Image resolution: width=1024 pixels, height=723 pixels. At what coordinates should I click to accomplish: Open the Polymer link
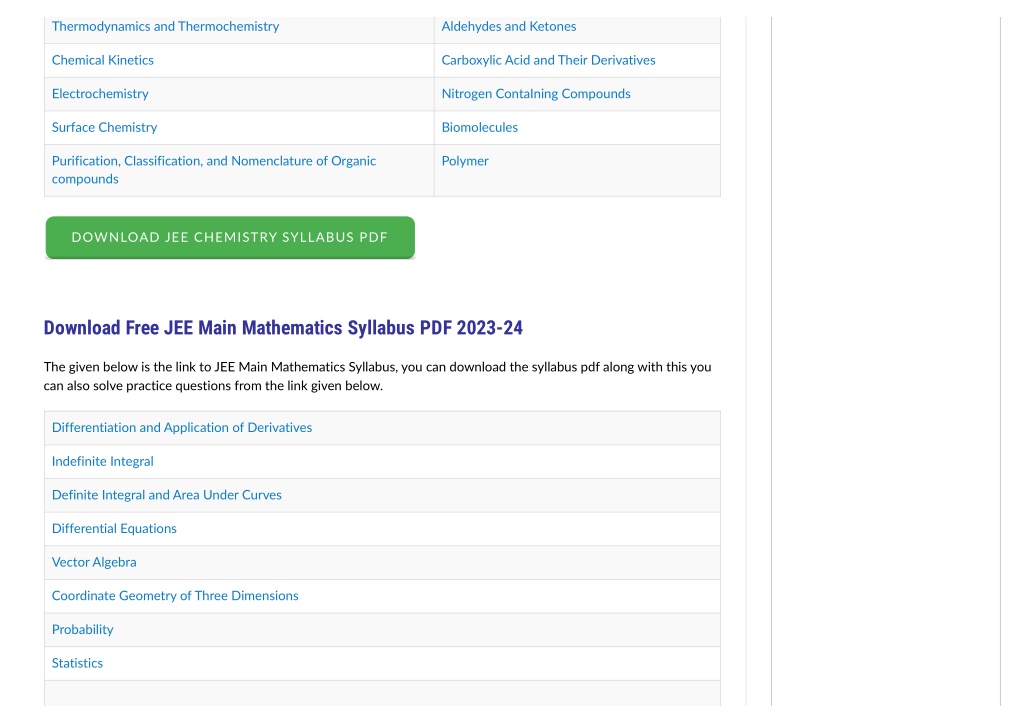coord(465,161)
